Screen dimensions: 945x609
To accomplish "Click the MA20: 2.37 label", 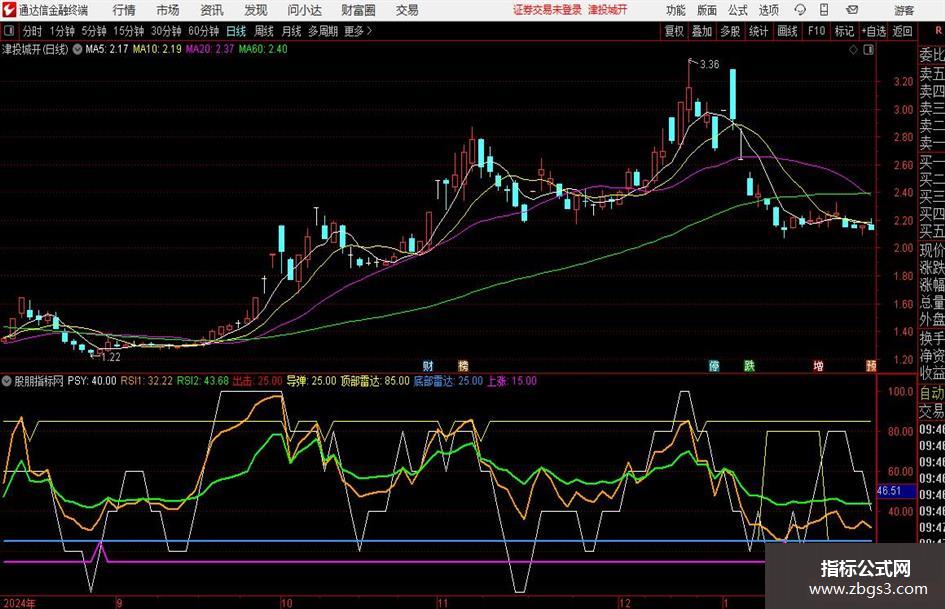I will point(210,49).
